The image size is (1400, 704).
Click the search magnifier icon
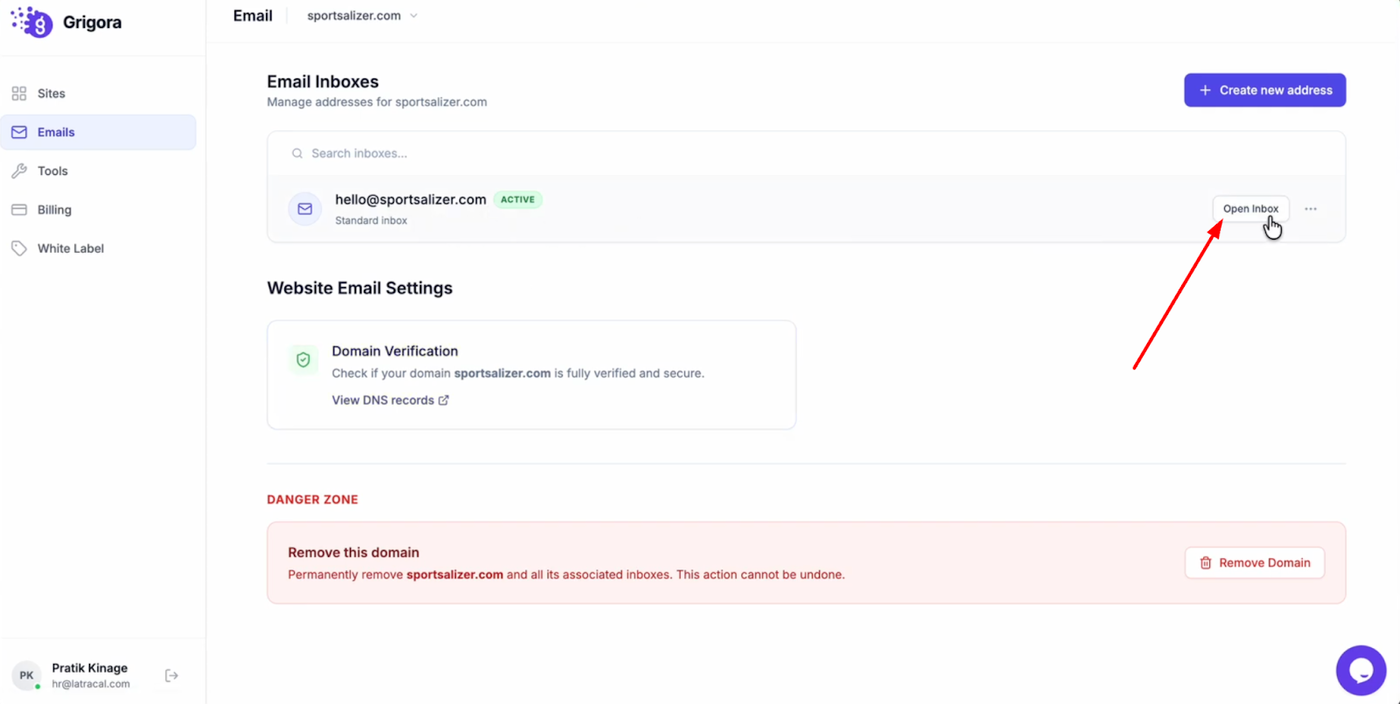[x=297, y=154]
